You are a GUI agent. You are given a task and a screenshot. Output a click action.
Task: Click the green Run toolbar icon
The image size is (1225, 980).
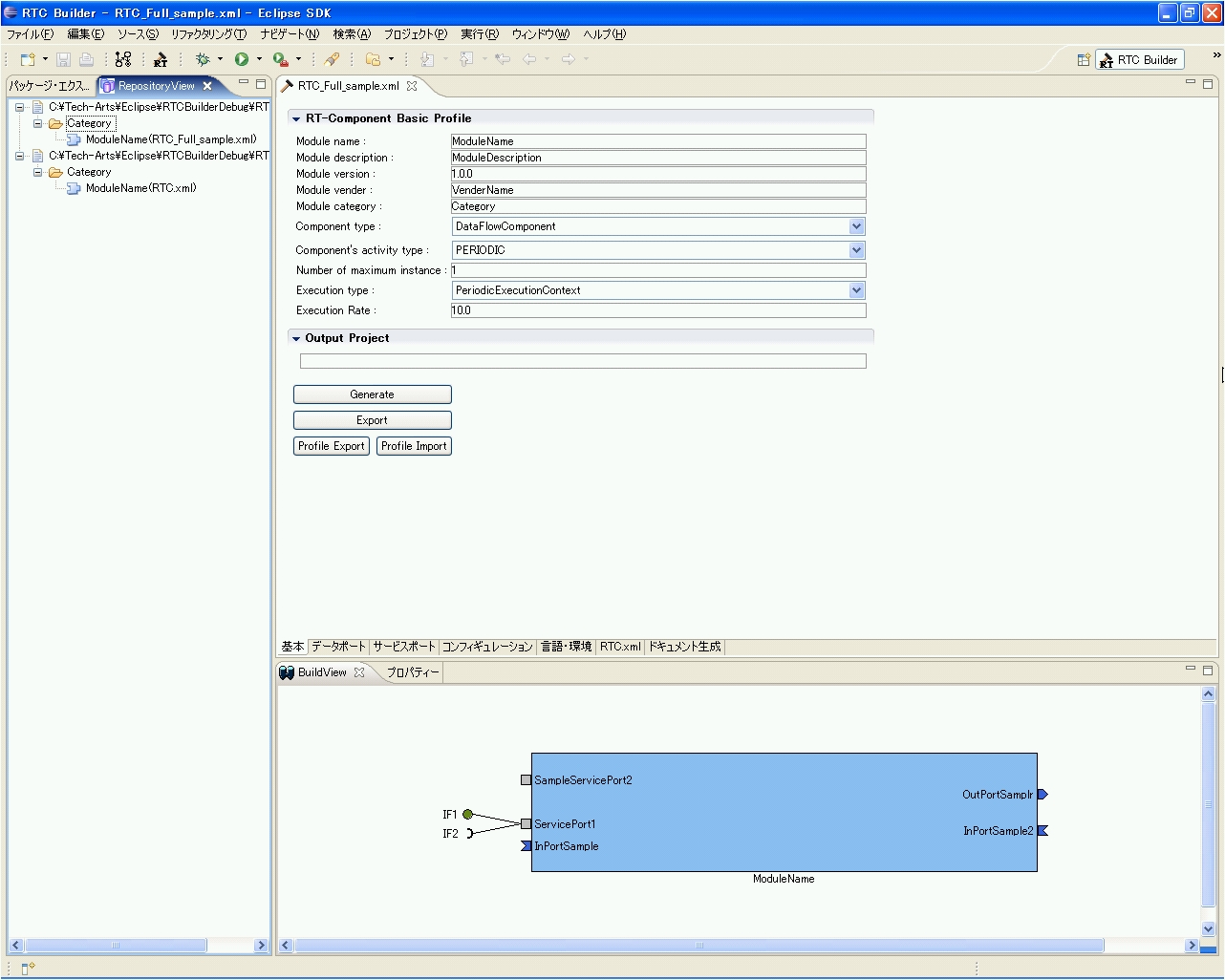242,59
